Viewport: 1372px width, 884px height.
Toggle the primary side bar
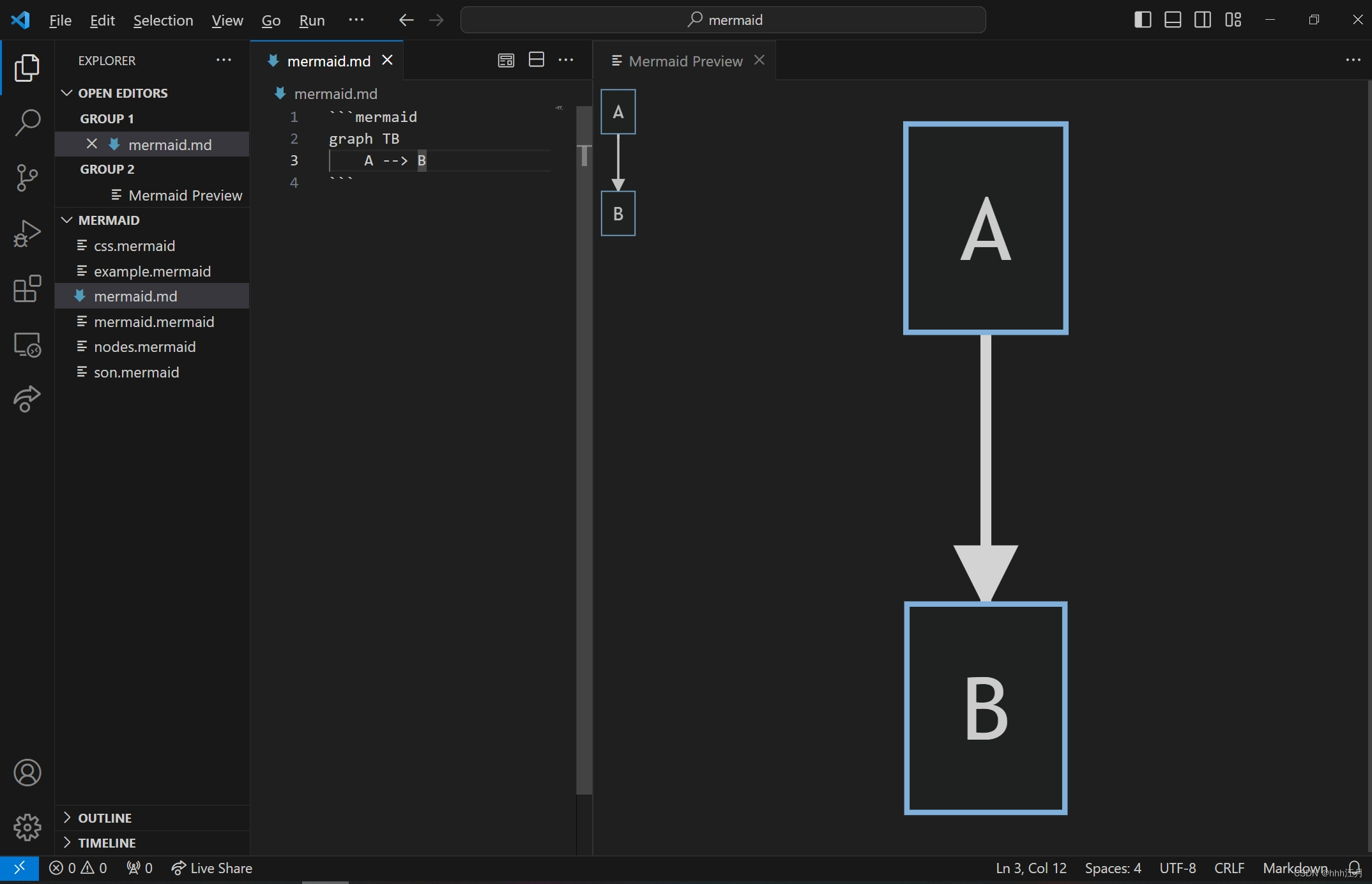pyautogui.click(x=1143, y=20)
